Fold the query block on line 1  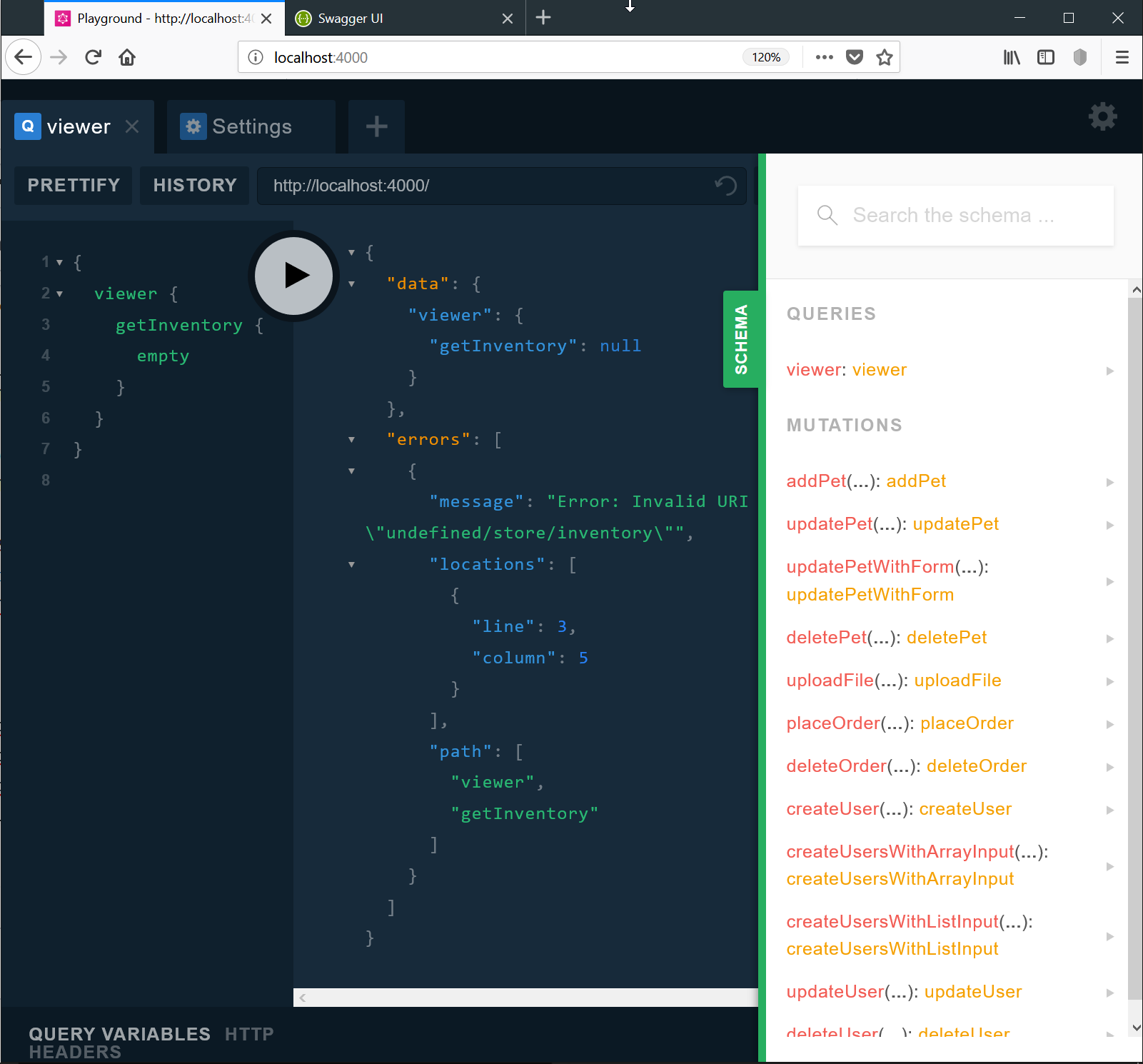(x=59, y=262)
